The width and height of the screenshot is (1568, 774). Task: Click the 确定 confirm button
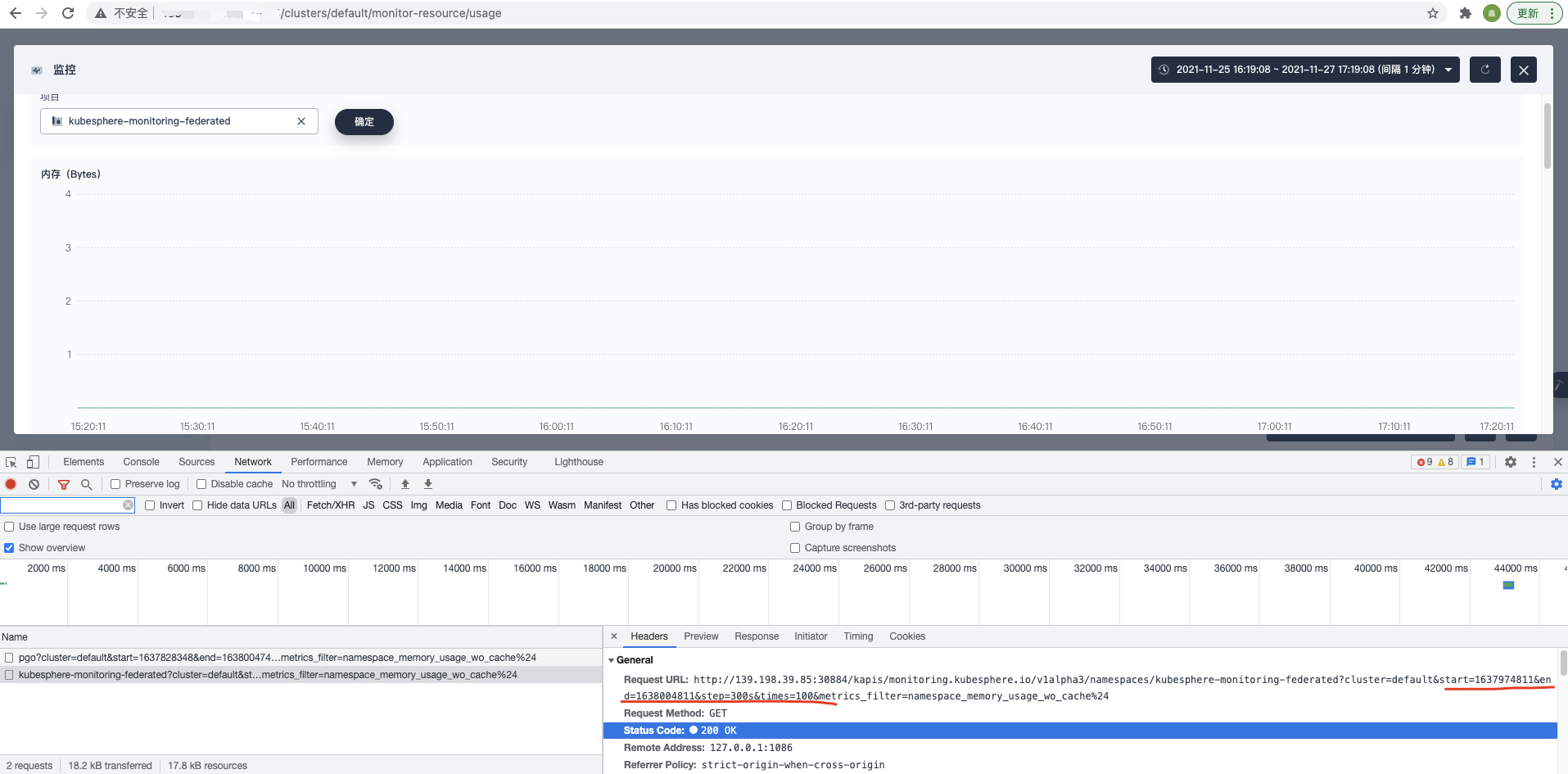pos(364,121)
